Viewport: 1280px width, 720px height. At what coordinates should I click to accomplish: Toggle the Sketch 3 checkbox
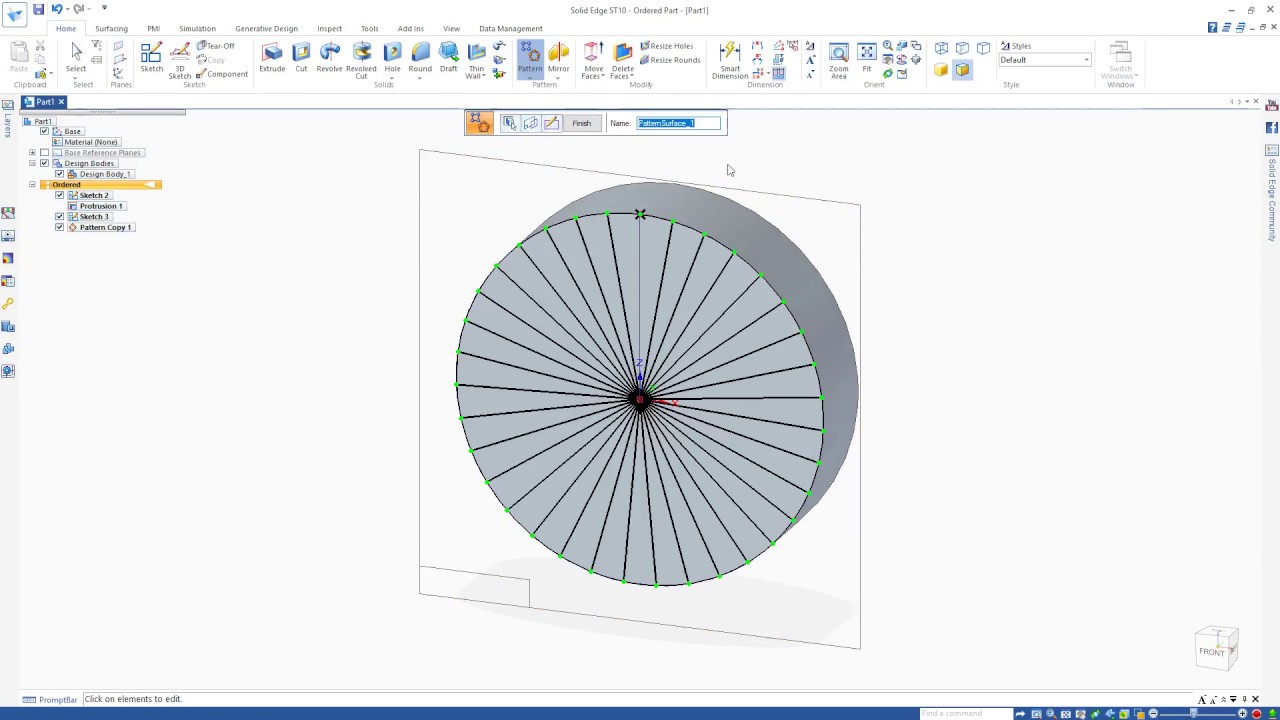tap(59, 216)
